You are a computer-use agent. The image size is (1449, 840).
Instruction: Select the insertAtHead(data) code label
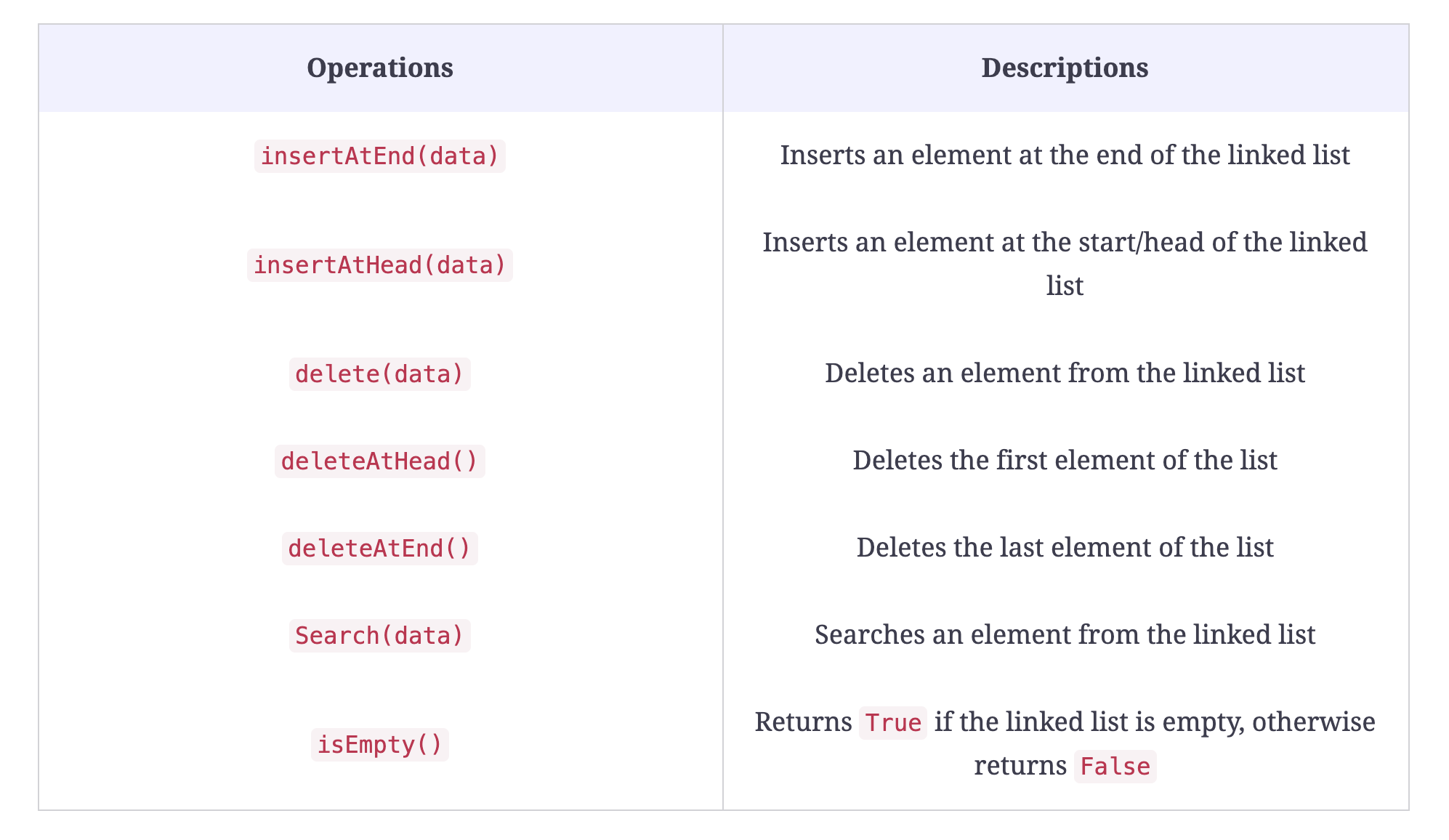click(379, 265)
